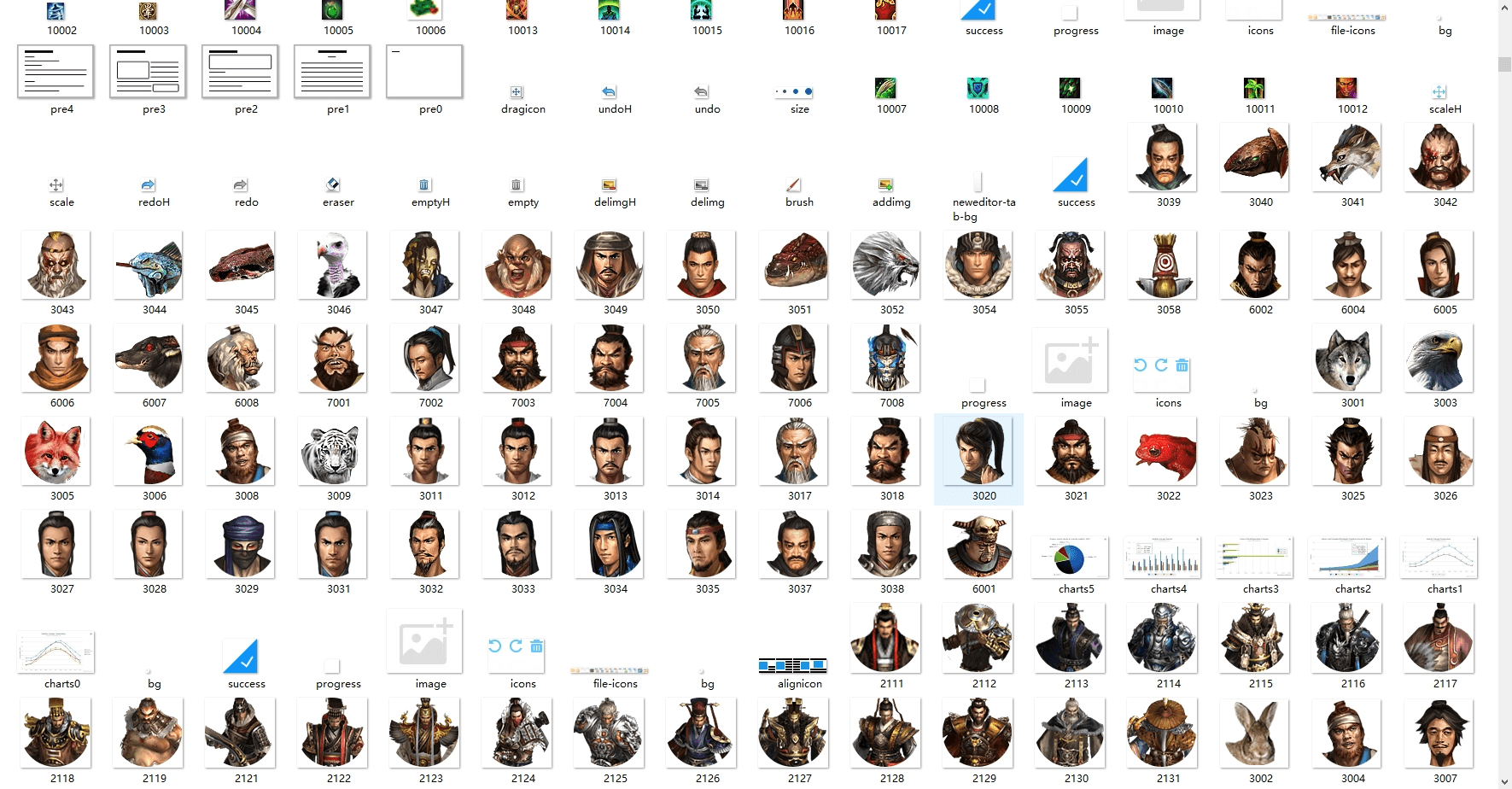Screen dimensions: 1512x789
Task: Select the blue redoH icon file
Action: (x=148, y=184)
